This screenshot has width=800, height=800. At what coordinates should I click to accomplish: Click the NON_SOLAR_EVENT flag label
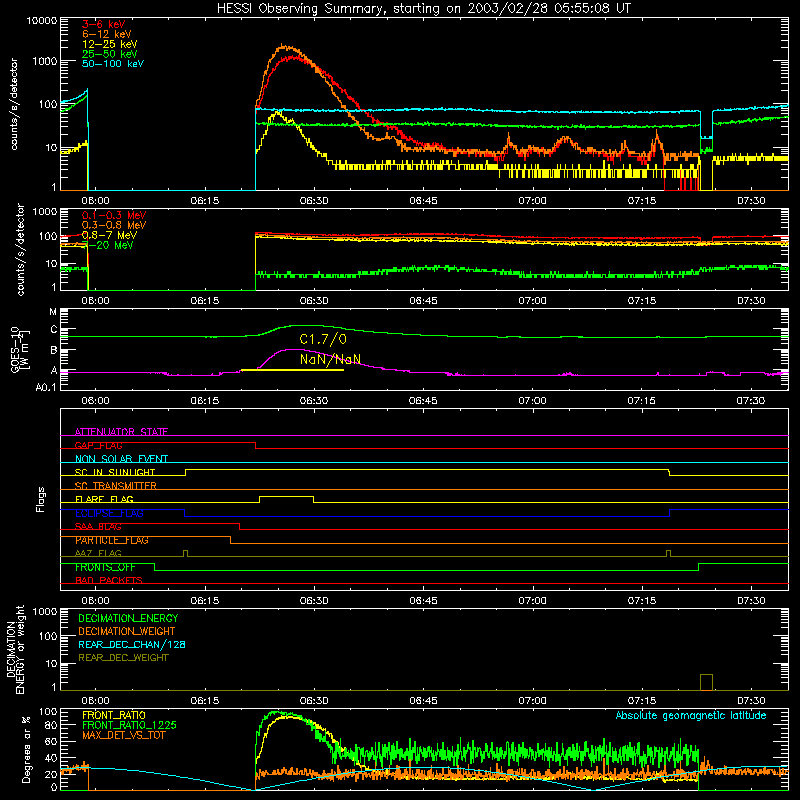tap(121, 459)
